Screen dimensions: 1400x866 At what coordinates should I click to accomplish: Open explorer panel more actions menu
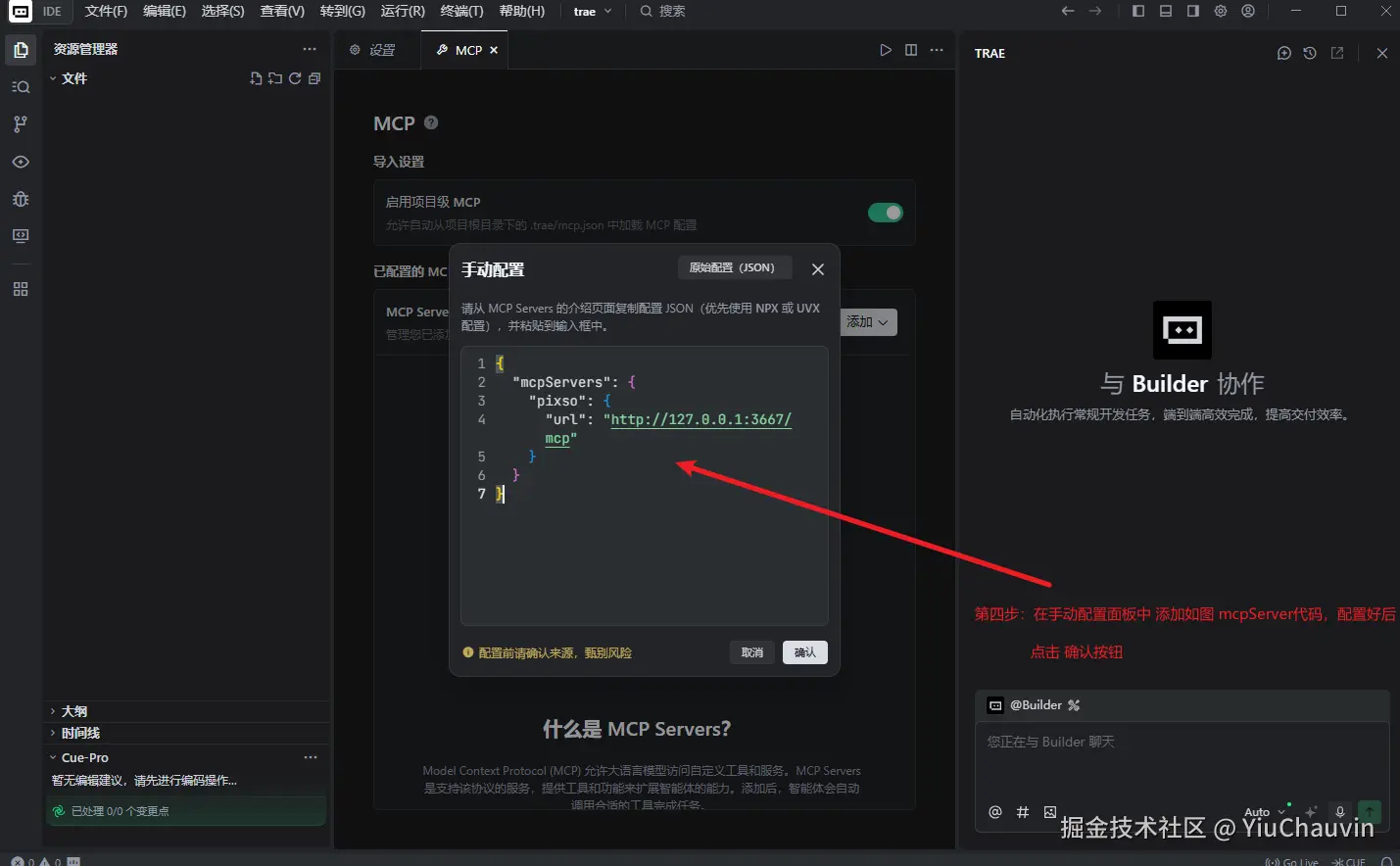pos(310,49)
